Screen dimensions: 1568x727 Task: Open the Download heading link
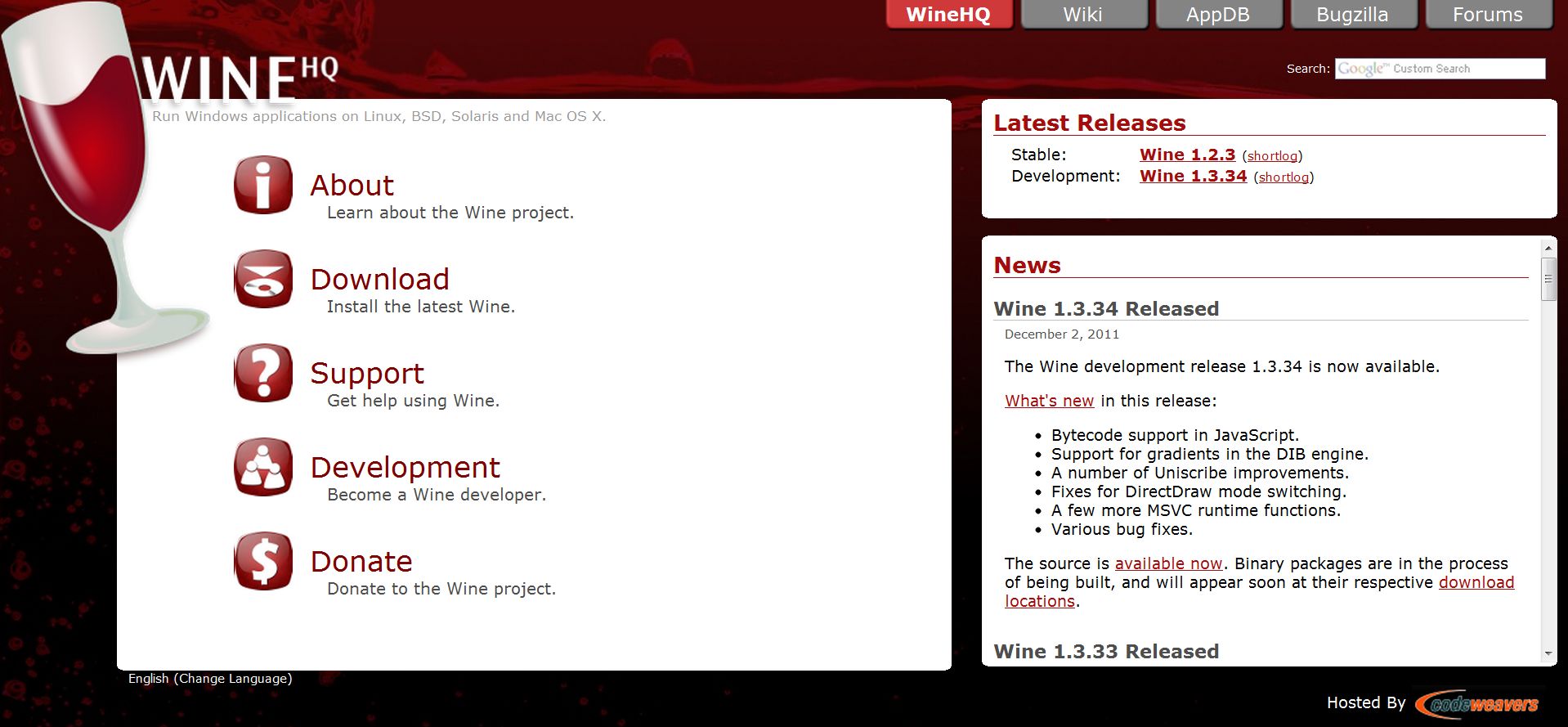pos(380,280)
